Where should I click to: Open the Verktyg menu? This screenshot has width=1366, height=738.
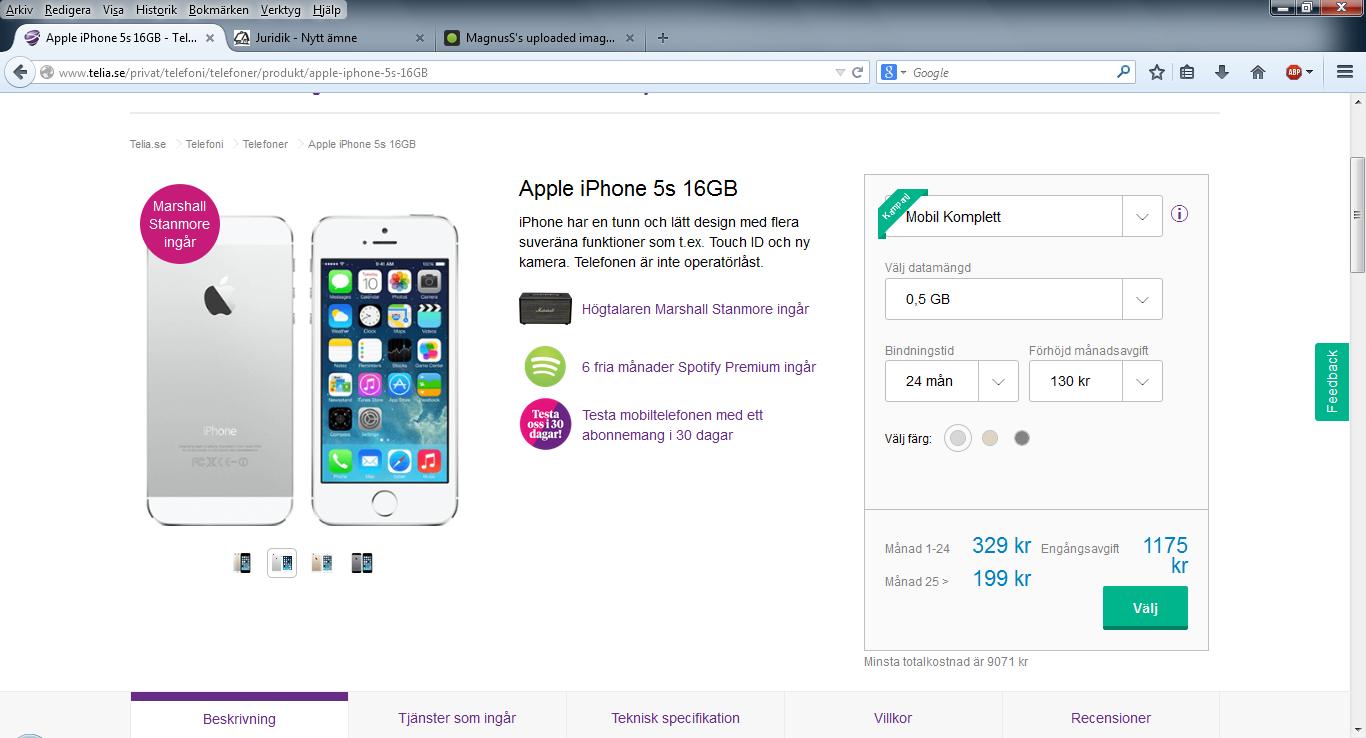(280, 10)
